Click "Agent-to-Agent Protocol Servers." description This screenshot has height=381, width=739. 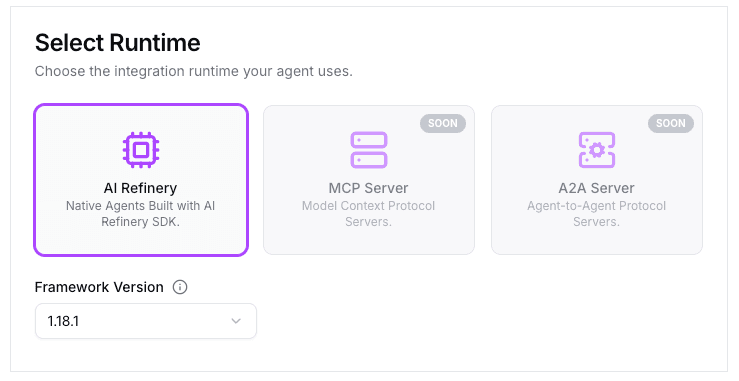pyautogui.click(x=597, y=214)
